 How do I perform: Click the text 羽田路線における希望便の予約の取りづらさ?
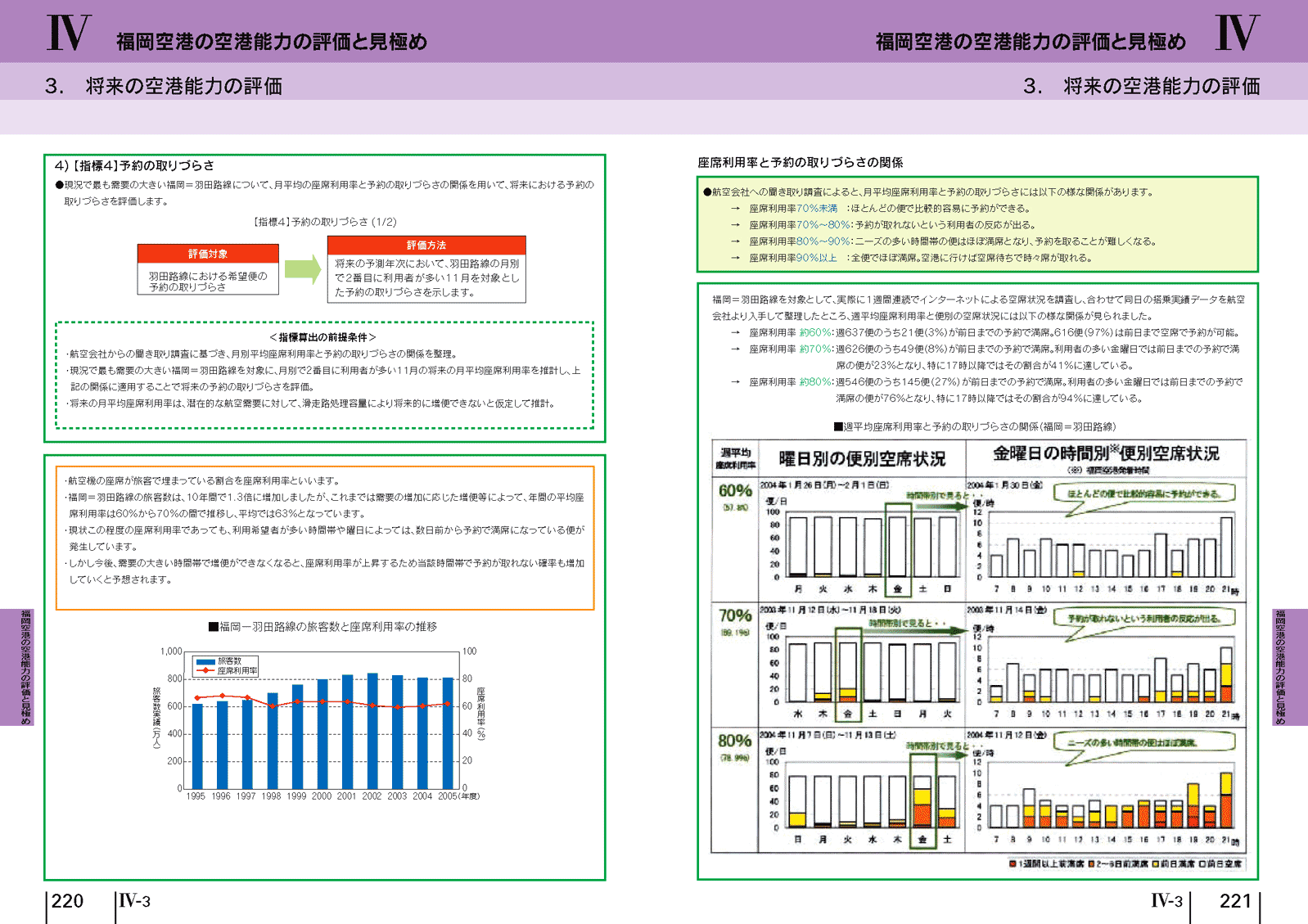pyautogui.click(x=208, y=282)
